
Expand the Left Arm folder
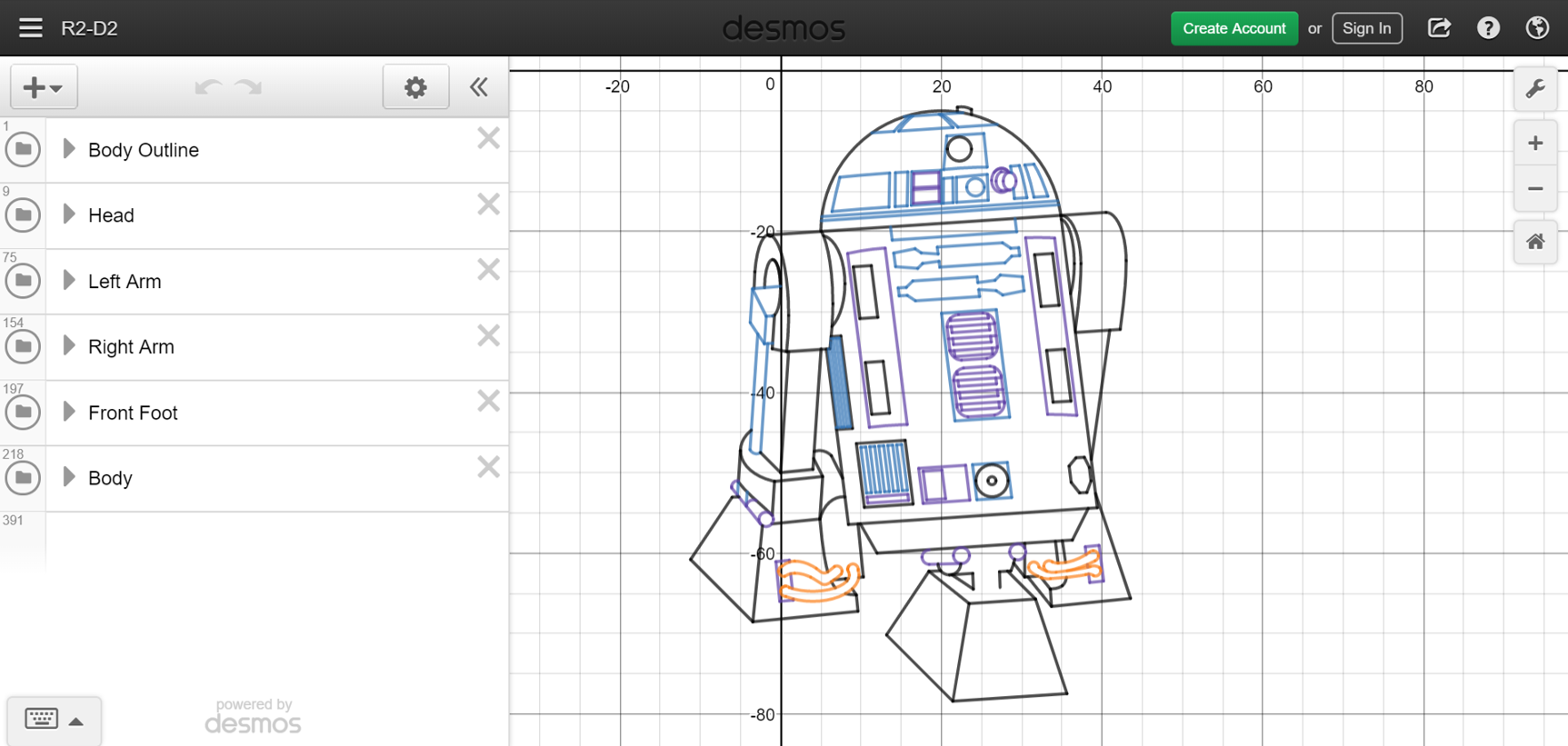(69, 281)
